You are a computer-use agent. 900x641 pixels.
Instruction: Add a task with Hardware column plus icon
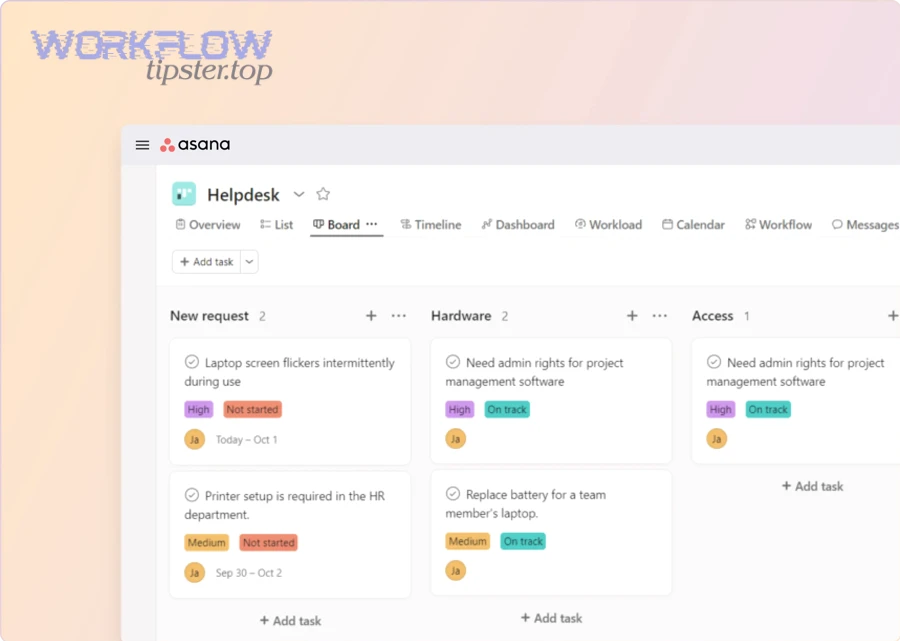(x=633, y=316)
